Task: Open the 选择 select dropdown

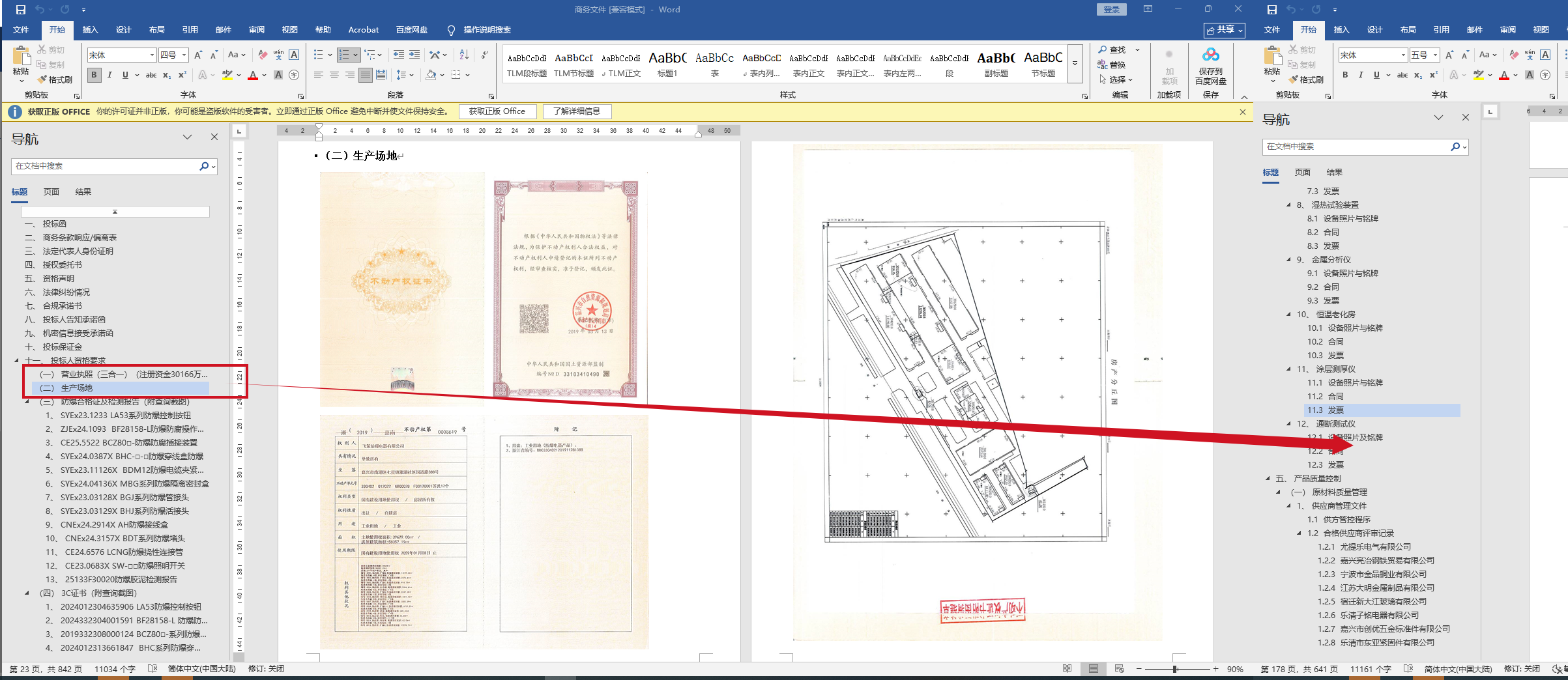Action: 1116,79
